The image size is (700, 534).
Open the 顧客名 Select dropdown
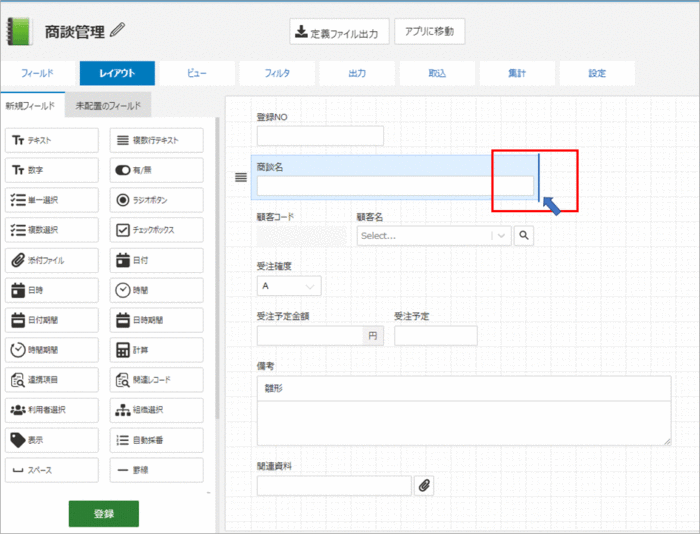(x=434, y=236)
